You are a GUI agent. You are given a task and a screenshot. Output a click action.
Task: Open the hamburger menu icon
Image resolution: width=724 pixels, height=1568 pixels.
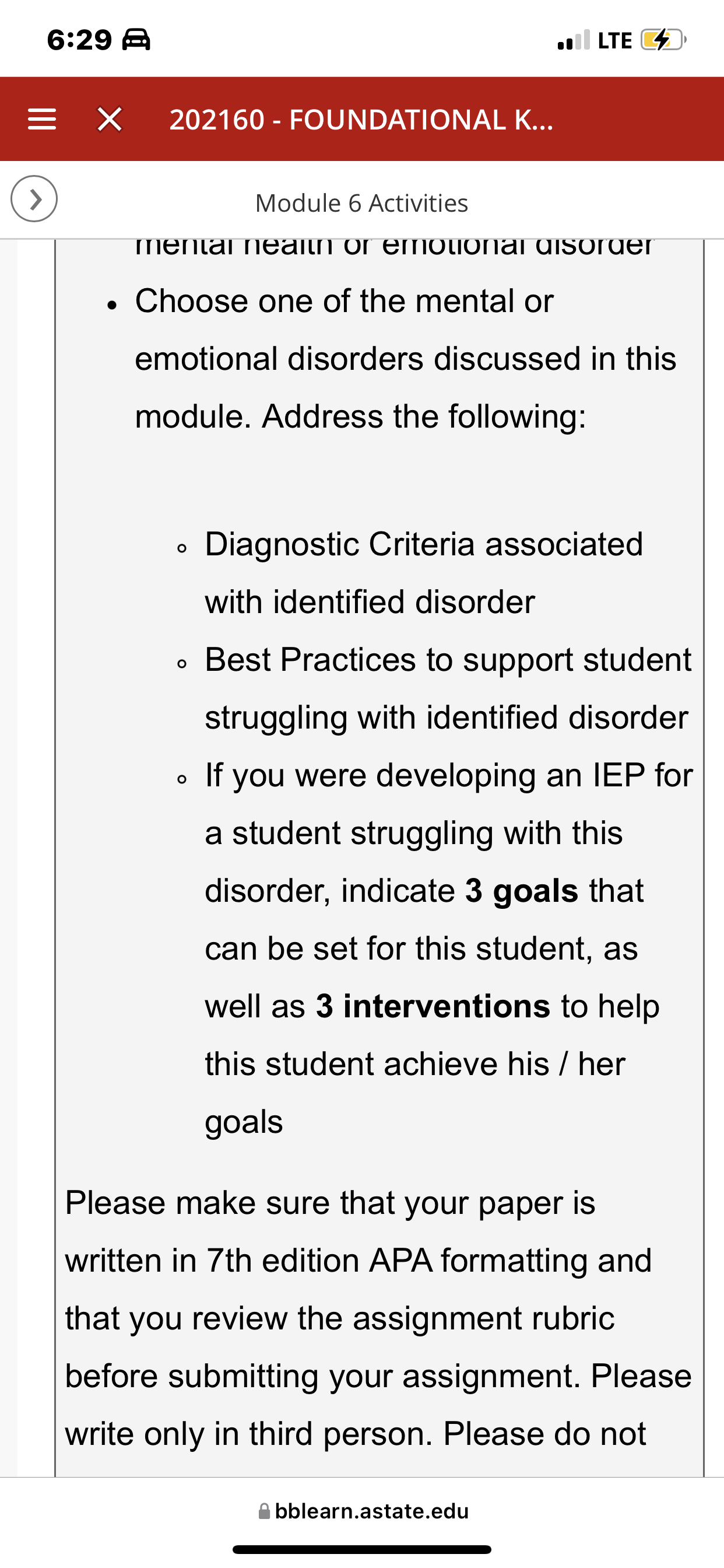[x=42, y=120]
